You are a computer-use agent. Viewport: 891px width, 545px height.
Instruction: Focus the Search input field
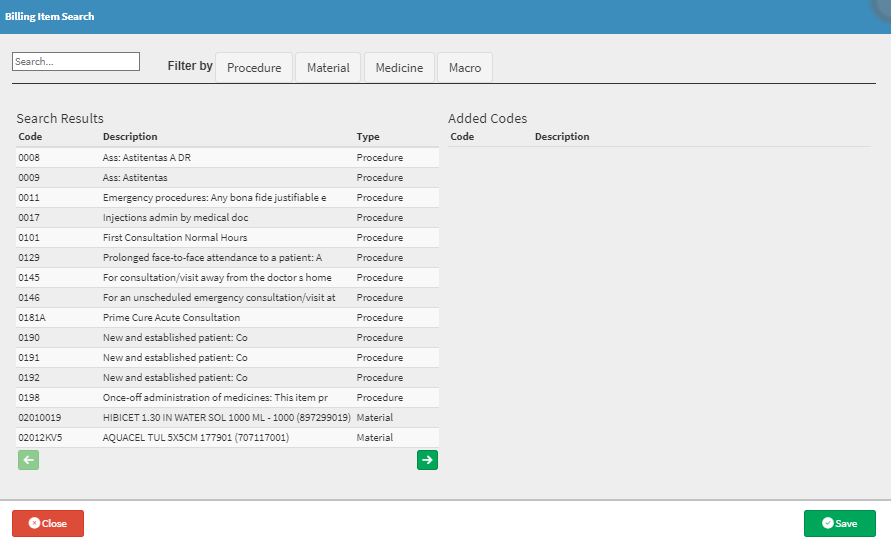click(75, 62)
